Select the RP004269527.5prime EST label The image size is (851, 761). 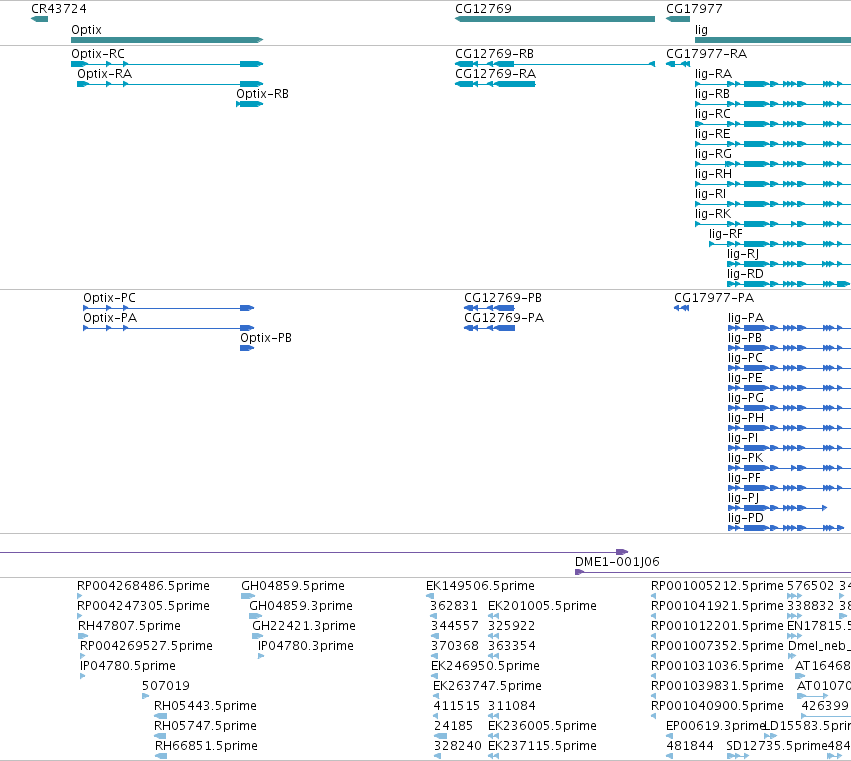(x=146, y=646)
